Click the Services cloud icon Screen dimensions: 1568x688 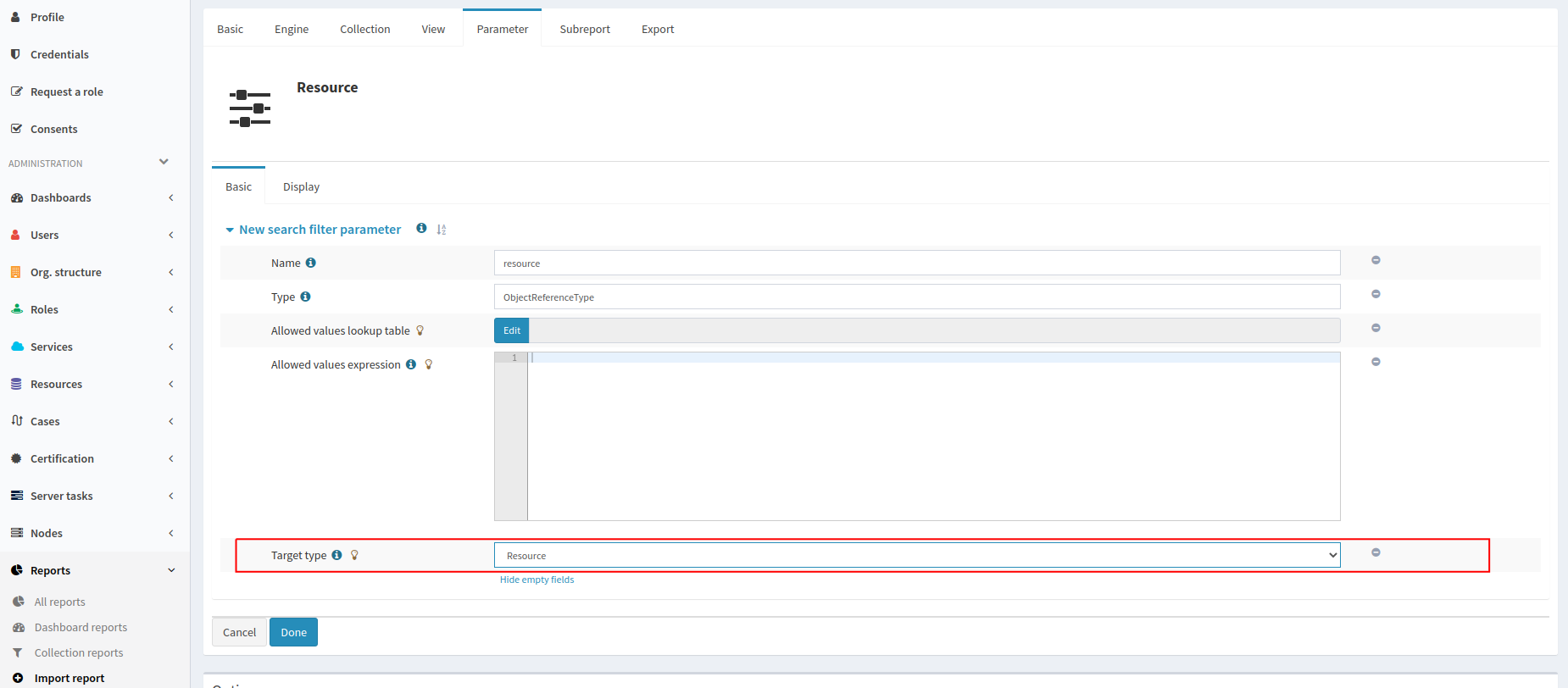point(17,347)
